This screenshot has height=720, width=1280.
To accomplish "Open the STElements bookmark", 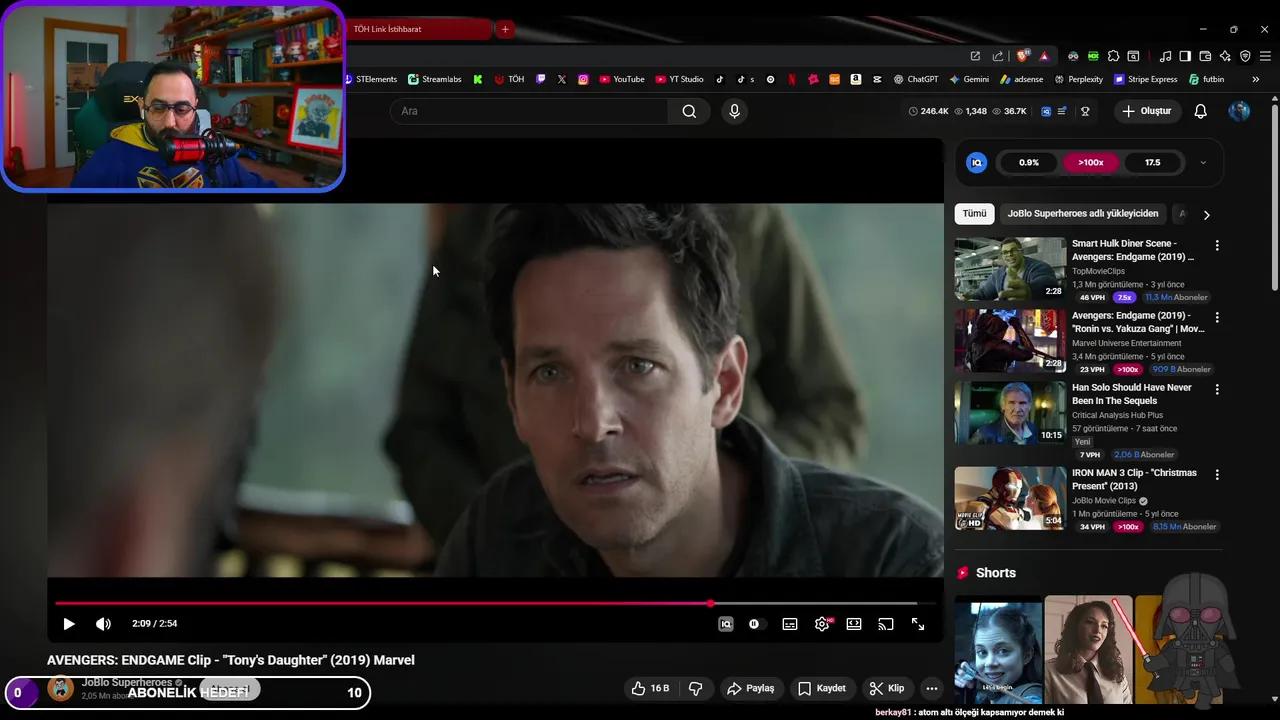I will (x=370, y=79).
